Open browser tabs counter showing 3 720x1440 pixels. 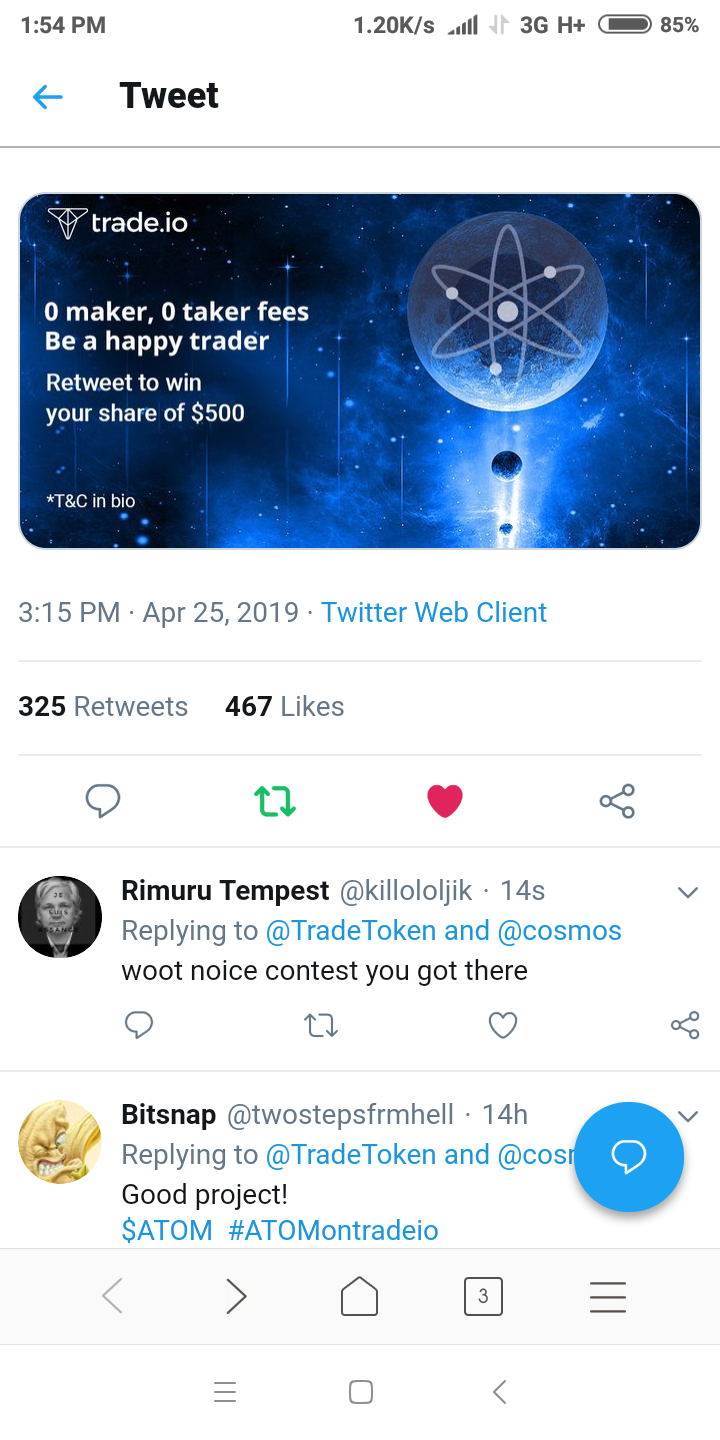[483, 1296]
